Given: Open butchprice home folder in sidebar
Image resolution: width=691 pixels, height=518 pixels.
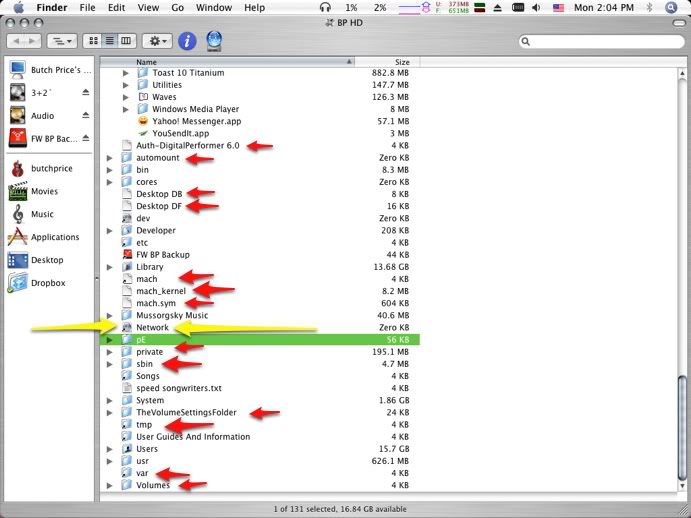Looking at the screenshot, I should pos(52,168).
